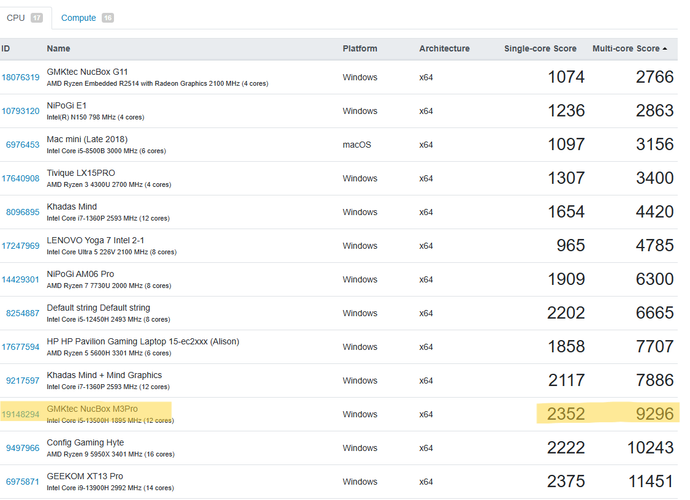Click the Compute tab count badge 16
Screen dimensions: 690x500
tap(108, 18)
